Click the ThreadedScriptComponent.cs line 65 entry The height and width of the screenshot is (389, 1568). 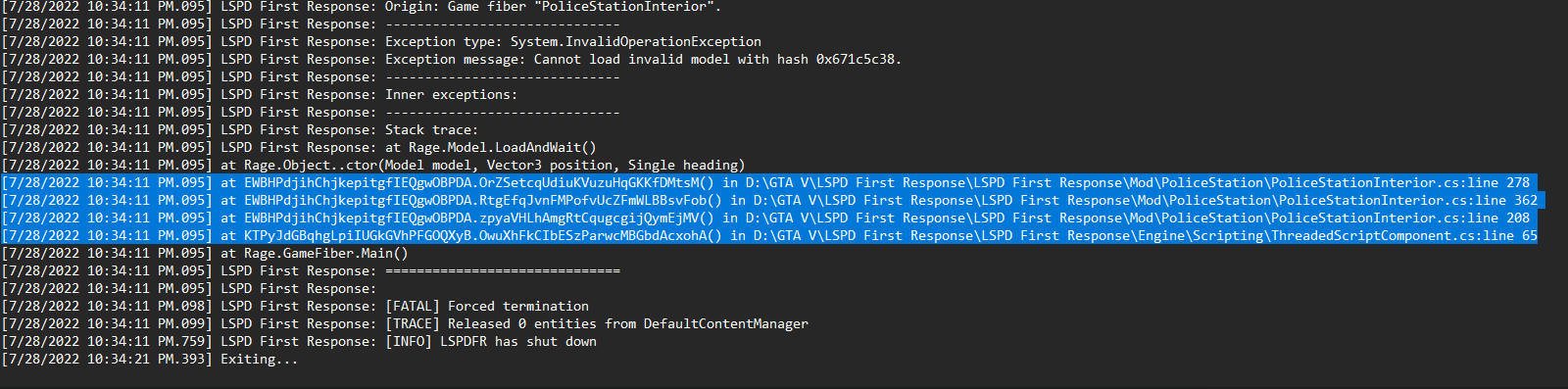(x=769, y=236)
